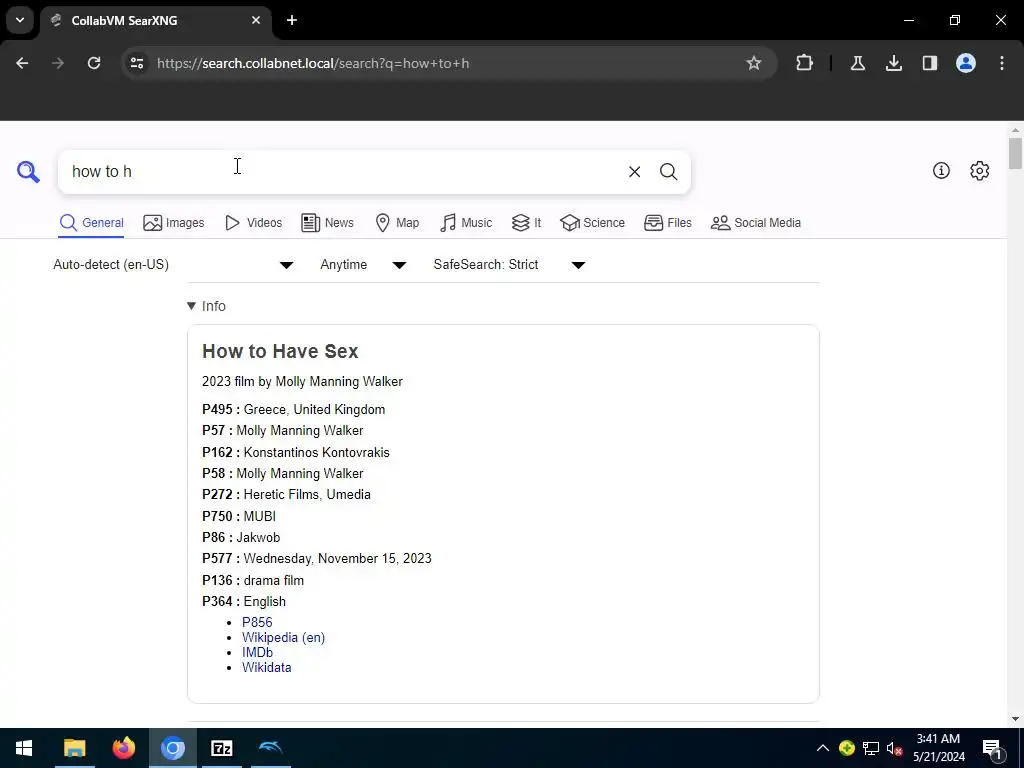1024x768 pixels.
Task: Open Firefox from the taskbar
Action: [123, 748]
